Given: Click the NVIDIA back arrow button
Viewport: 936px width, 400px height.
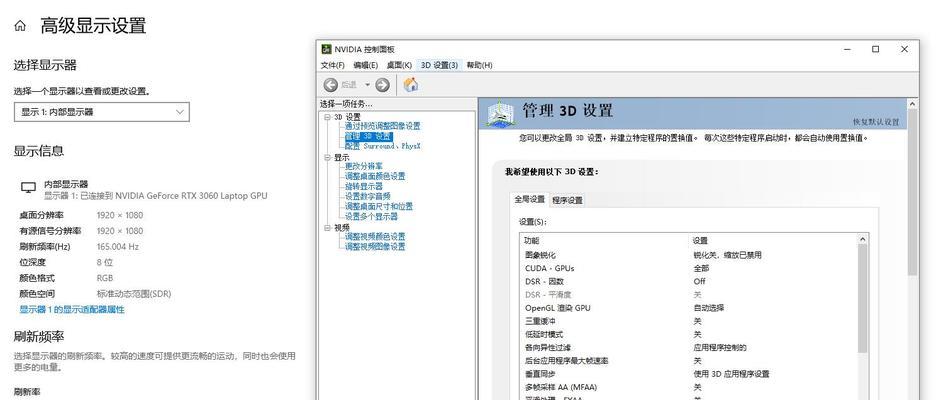Looking at the screenshot, I should tap(331, 85).
